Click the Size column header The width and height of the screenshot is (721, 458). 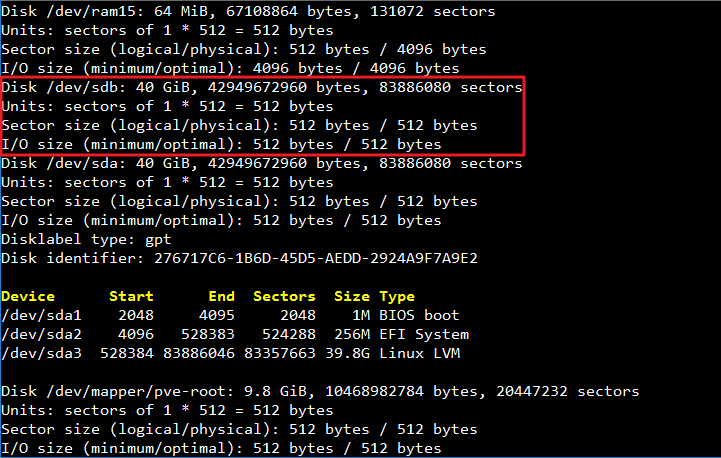point(352,296)
